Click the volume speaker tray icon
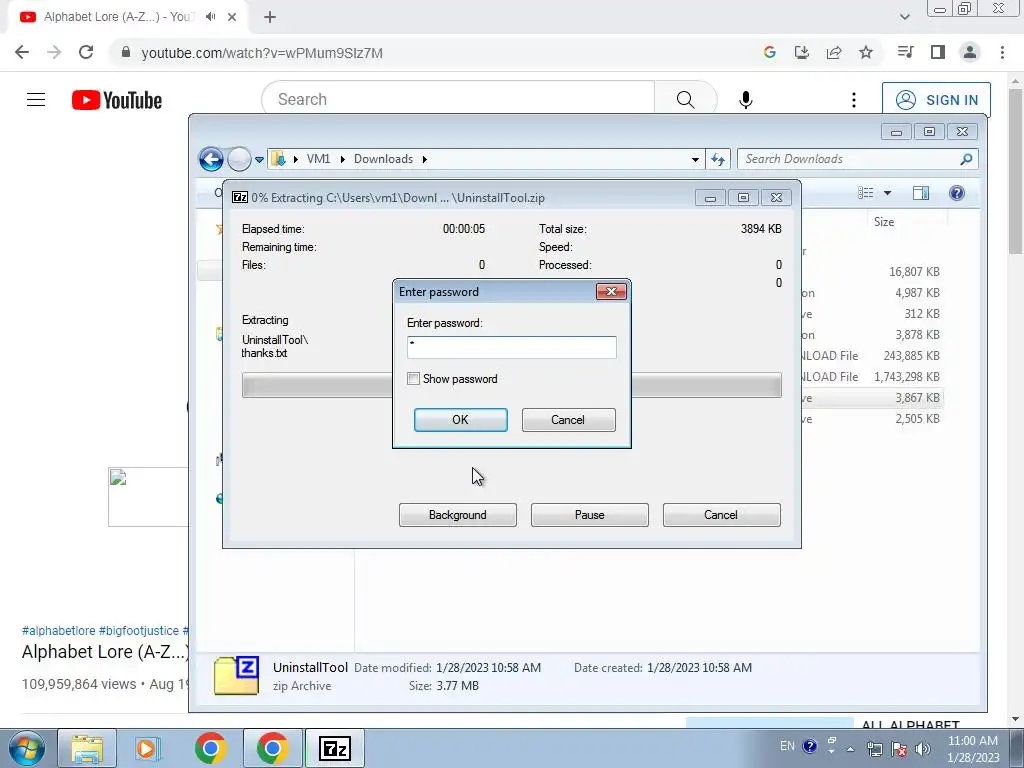Image resolution: width=1024 pixels, height=768 pixels. pos(923,748)
